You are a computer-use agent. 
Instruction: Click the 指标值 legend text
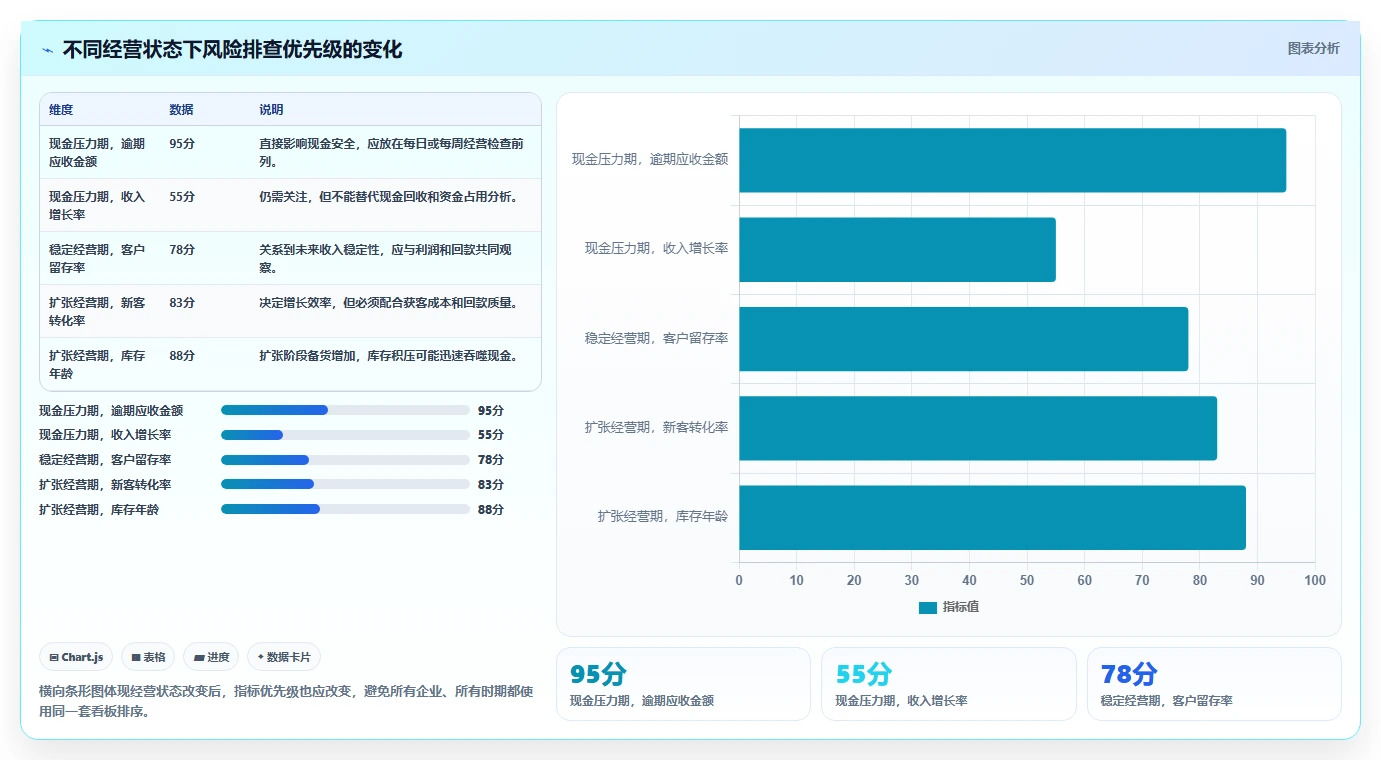(x=961, y=607)
